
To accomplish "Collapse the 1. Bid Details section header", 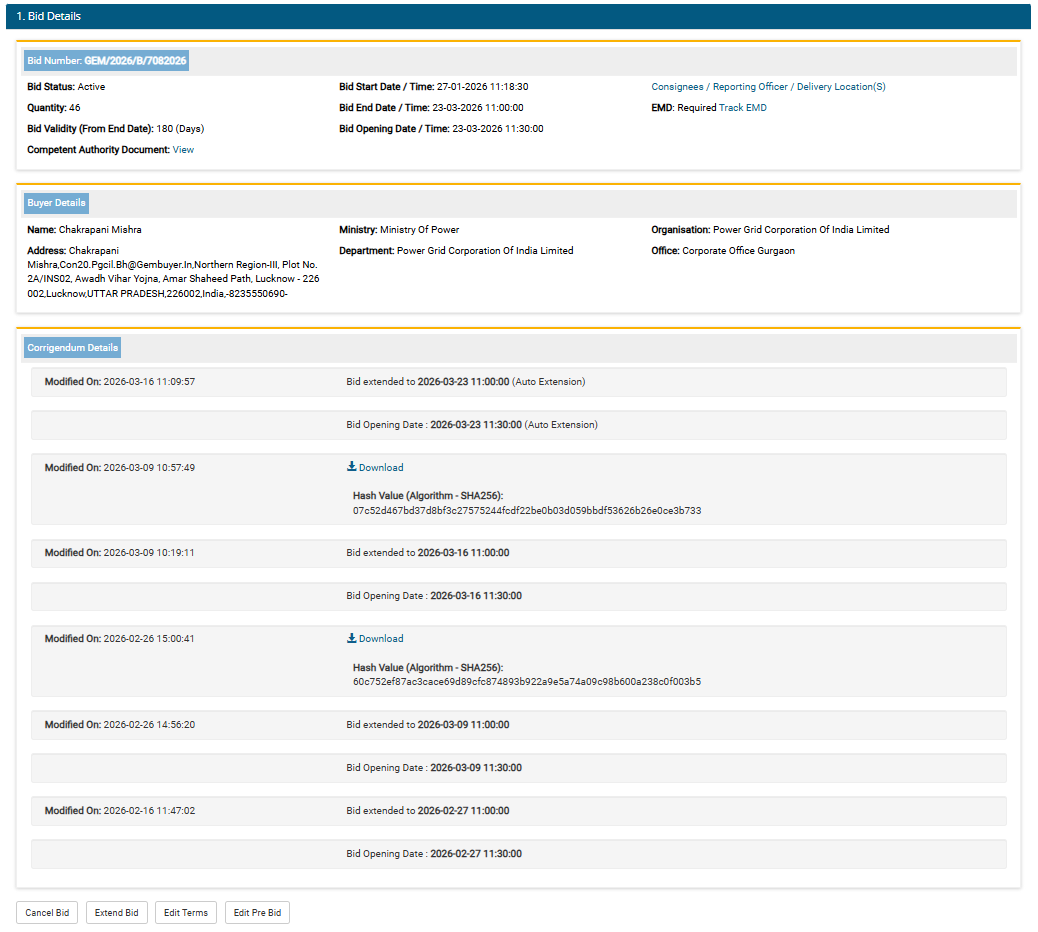I will pyautogui.click(x=519, y=17).
